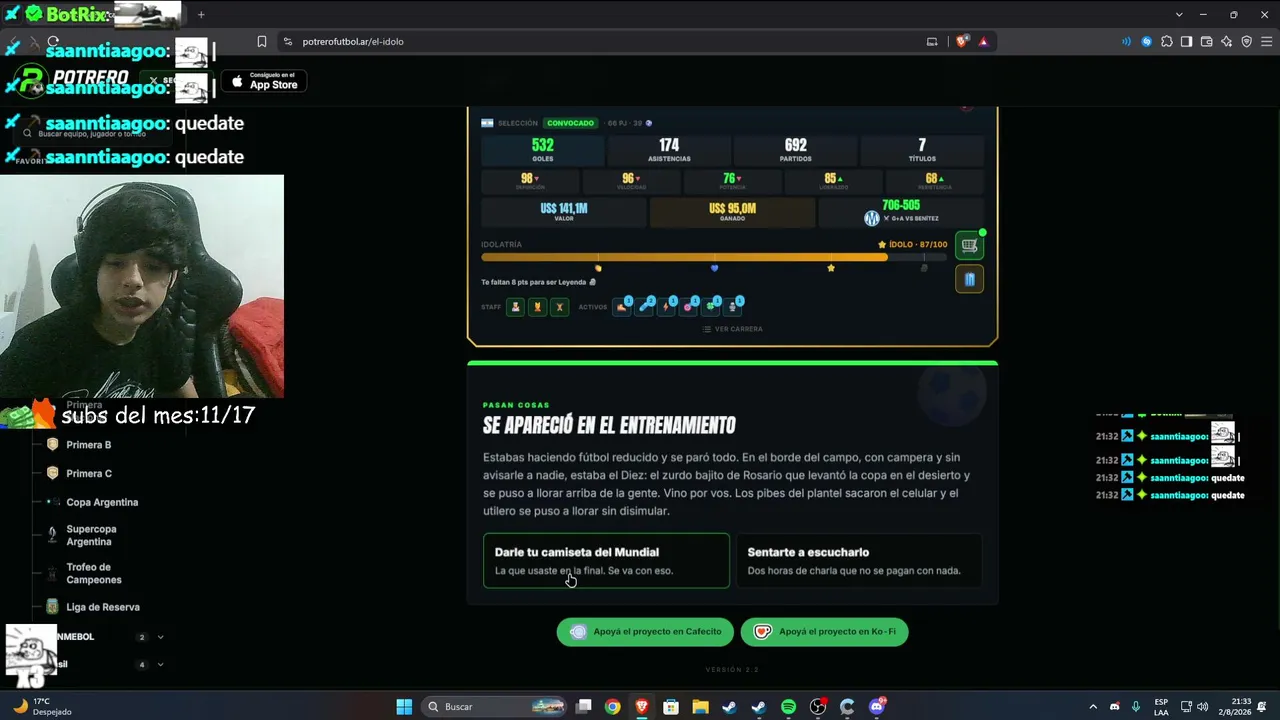Click the Shazam extension icon
Image resolution: width=1280 pixels, height=720 pixels.
1147,41
